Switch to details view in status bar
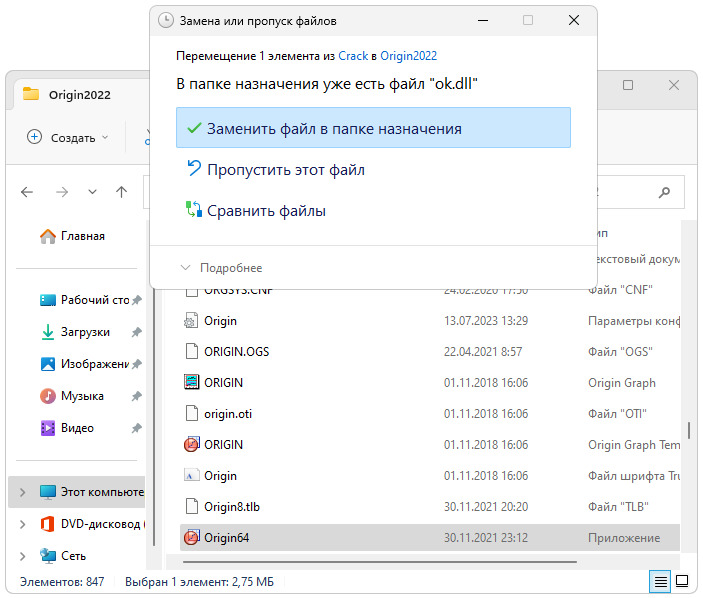The height and width of the screenshot is (598, 703). pos(660,582)
